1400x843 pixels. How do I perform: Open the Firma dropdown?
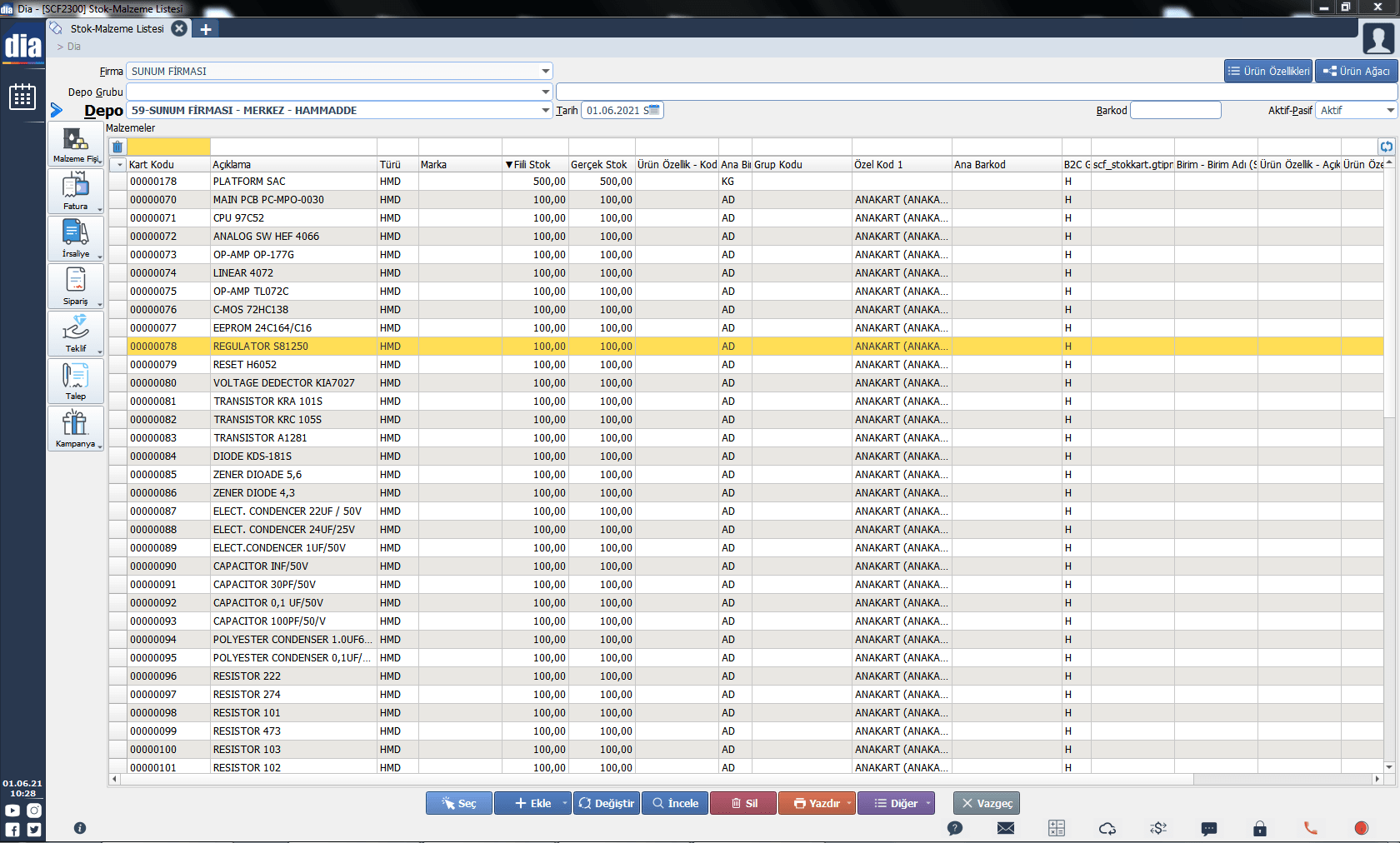click(x=545, y=72)
